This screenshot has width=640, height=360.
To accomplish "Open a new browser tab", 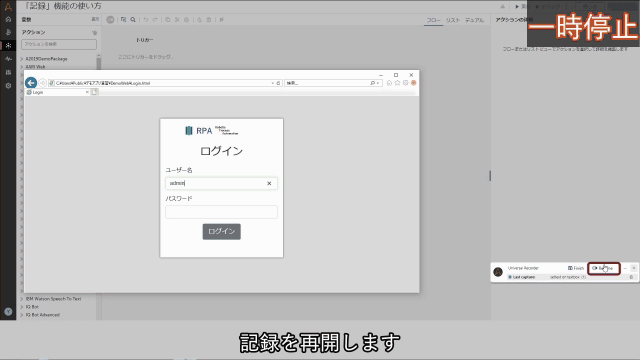I will (x=94, y=92).
